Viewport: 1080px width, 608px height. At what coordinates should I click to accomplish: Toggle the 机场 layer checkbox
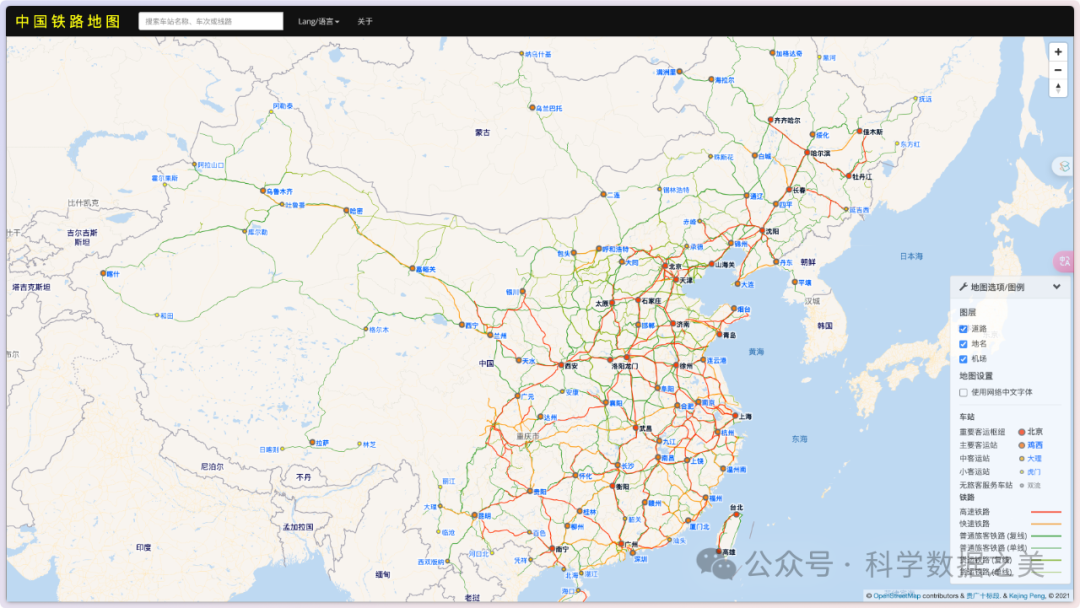963,358
